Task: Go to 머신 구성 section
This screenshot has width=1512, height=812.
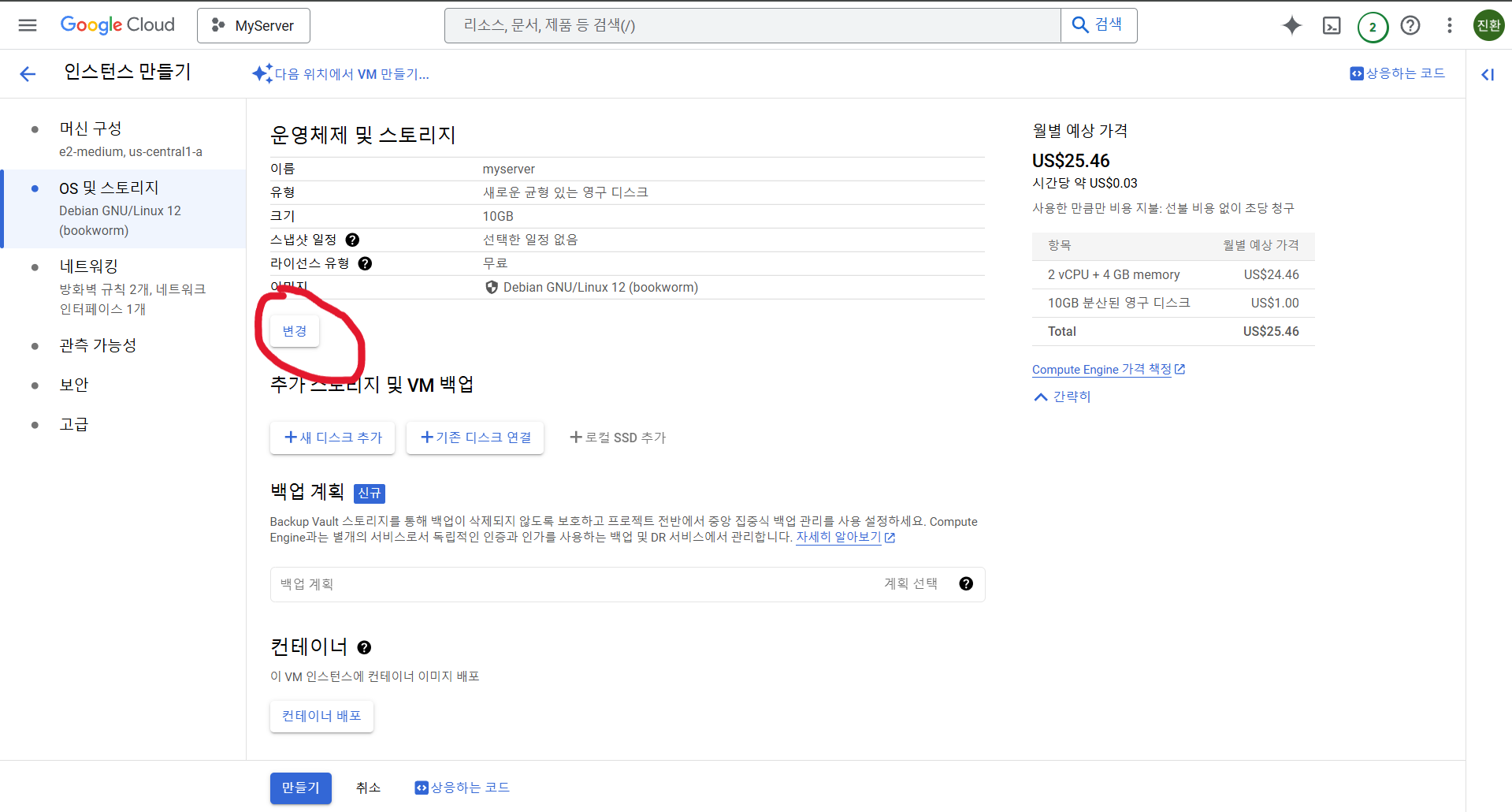Action: (x=91, y=129)
